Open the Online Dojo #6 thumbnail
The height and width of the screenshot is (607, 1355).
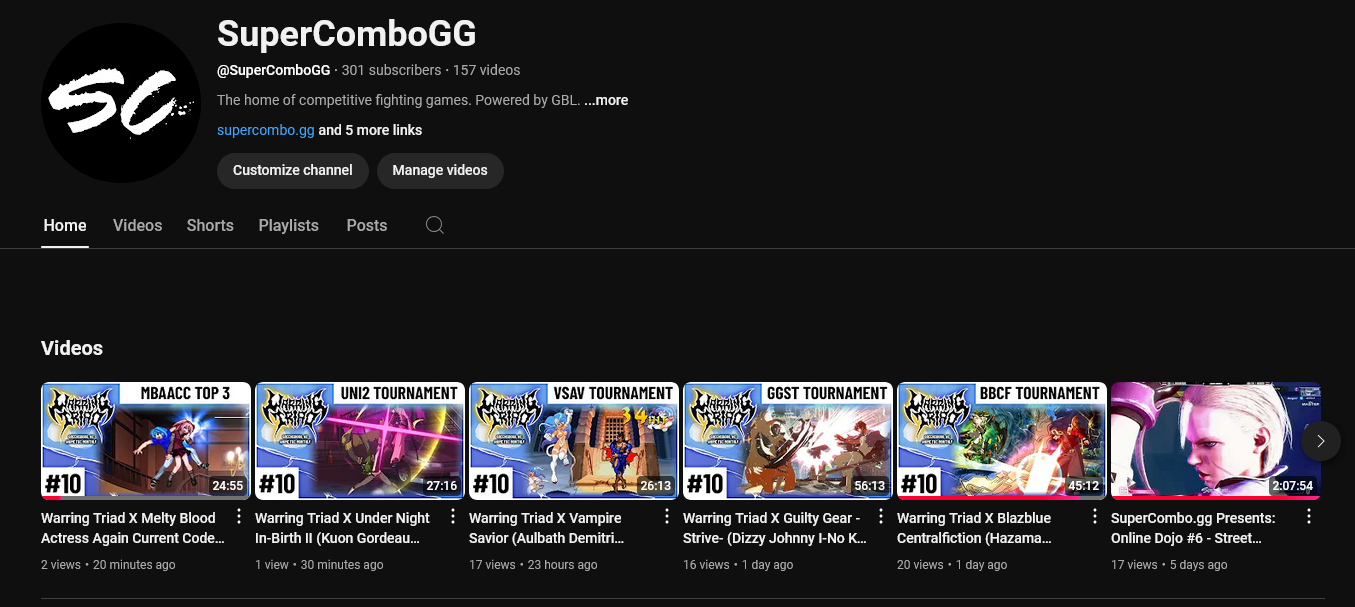(1216, 440)
